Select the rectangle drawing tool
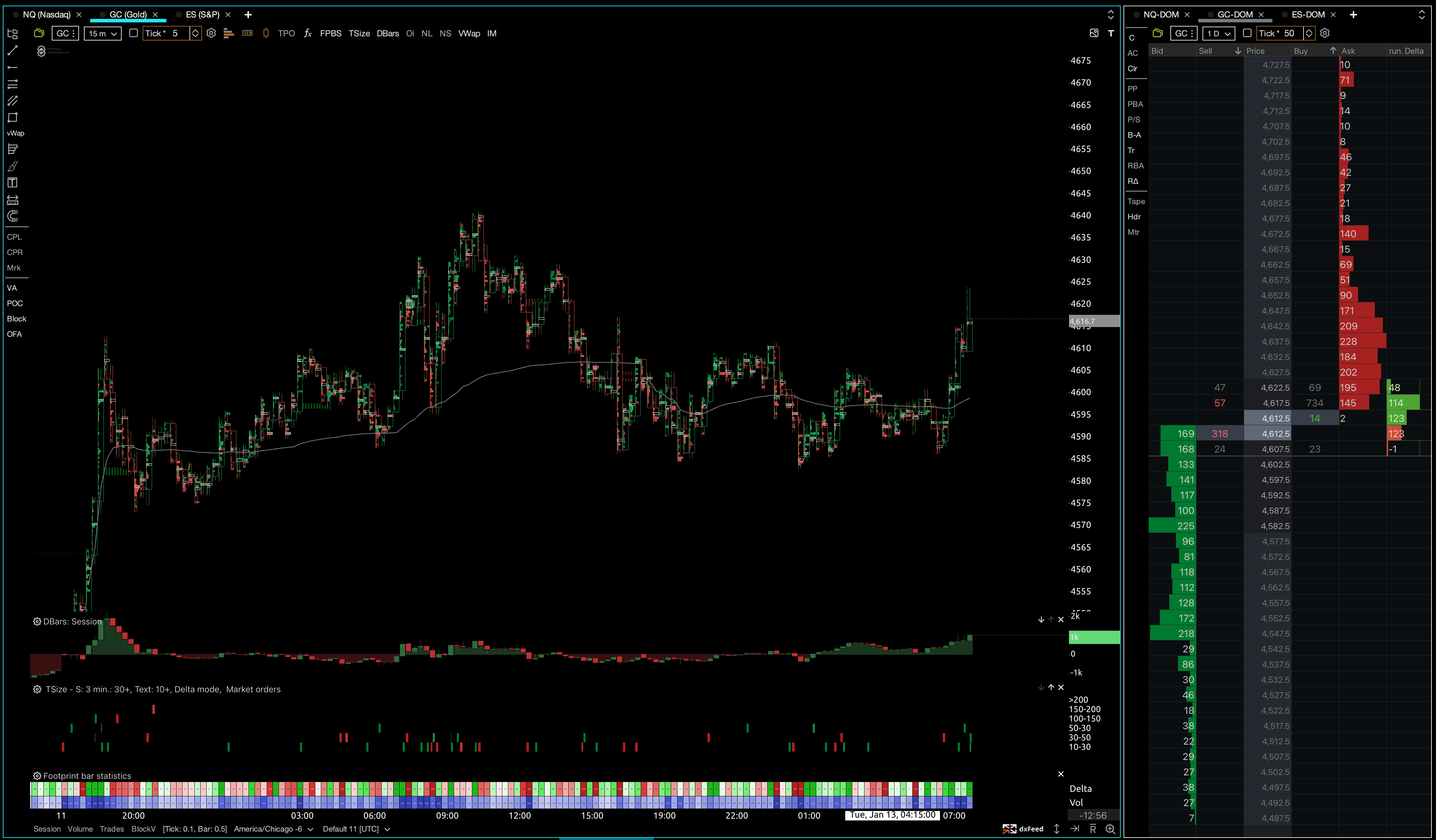 tap(13, 117)
